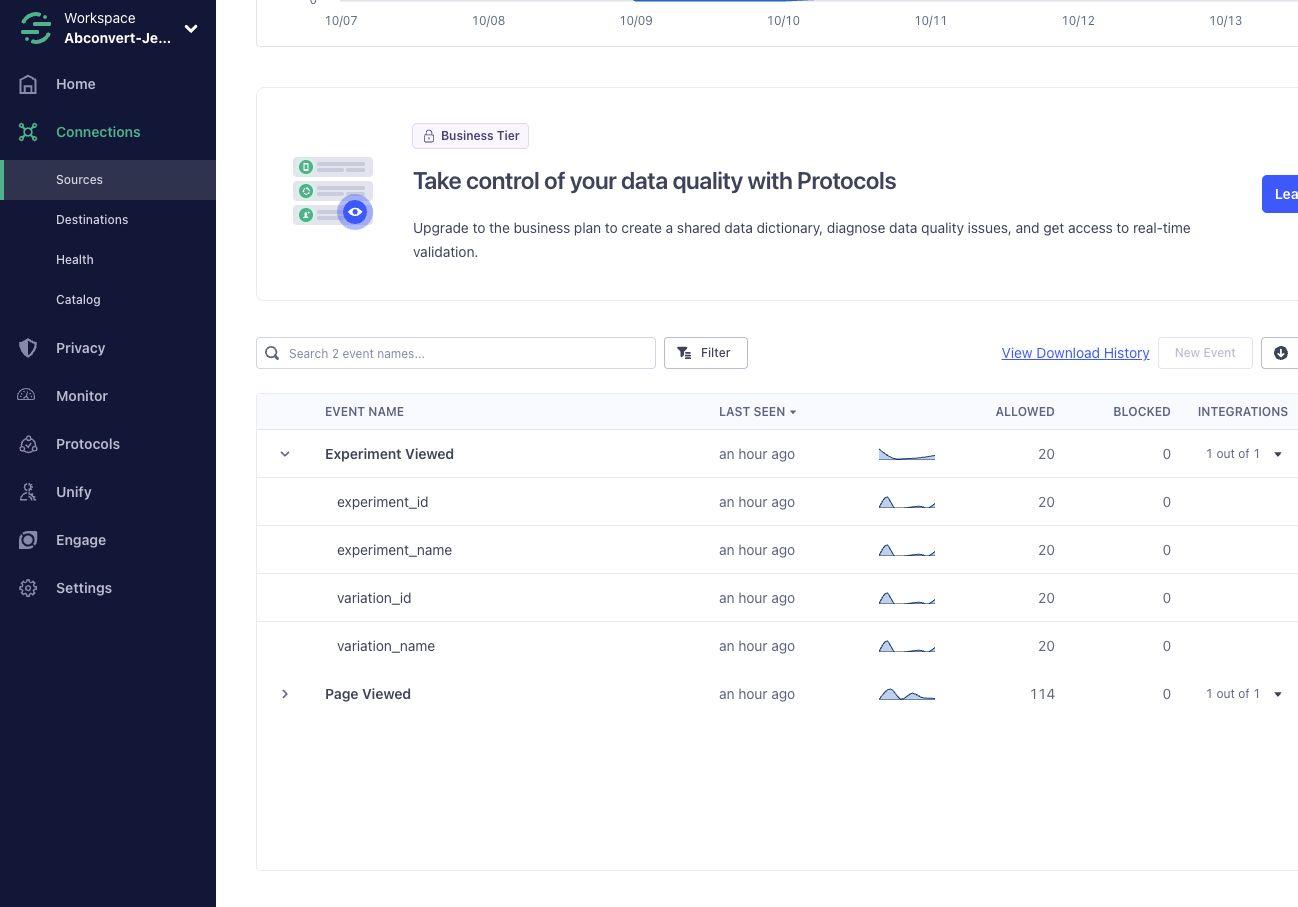Screen dimensions: 1298x907
Task: Open Catalog in the sidebar
Action: coord(108,300)
